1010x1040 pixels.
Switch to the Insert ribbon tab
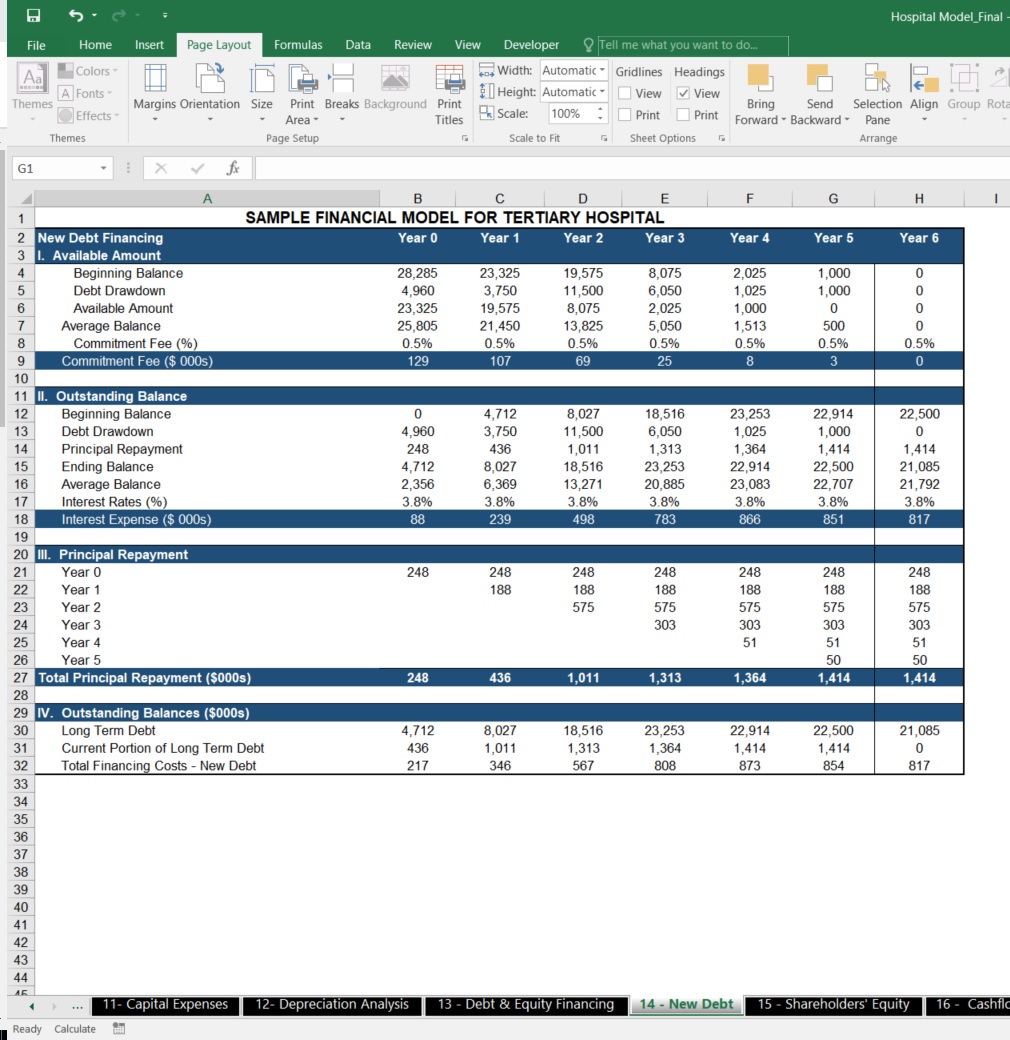click(x=149, y=45)
